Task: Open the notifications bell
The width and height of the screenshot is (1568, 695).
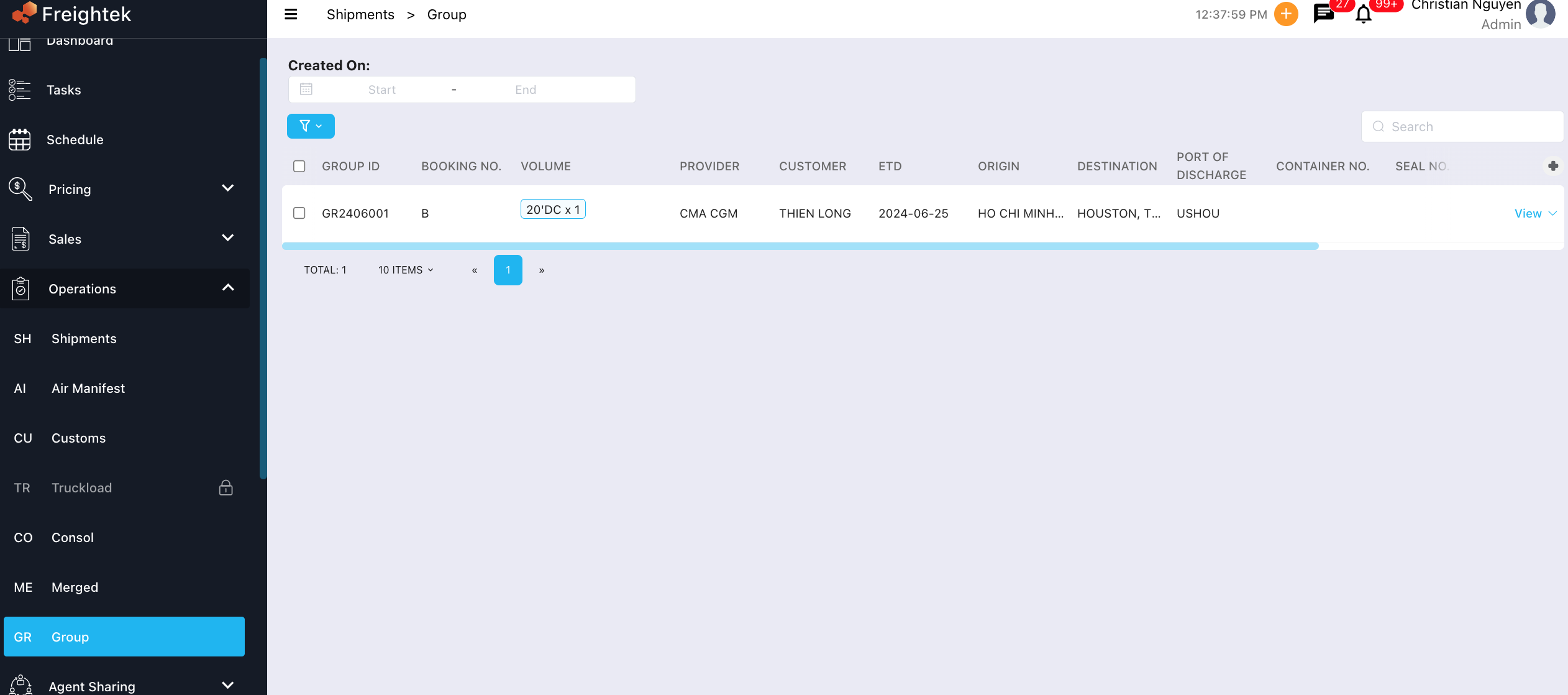Action: pos(1363,14)
